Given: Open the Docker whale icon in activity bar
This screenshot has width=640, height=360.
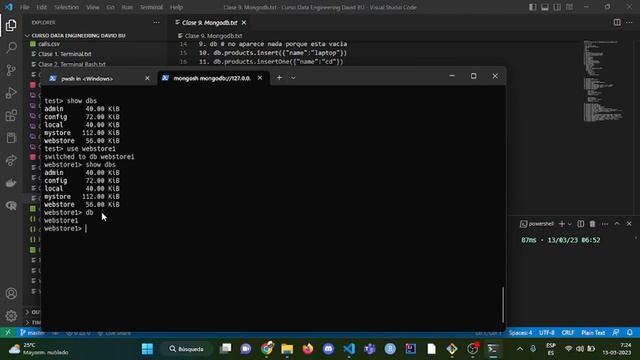Looking at the screenshot, I should tap(11, 183).
